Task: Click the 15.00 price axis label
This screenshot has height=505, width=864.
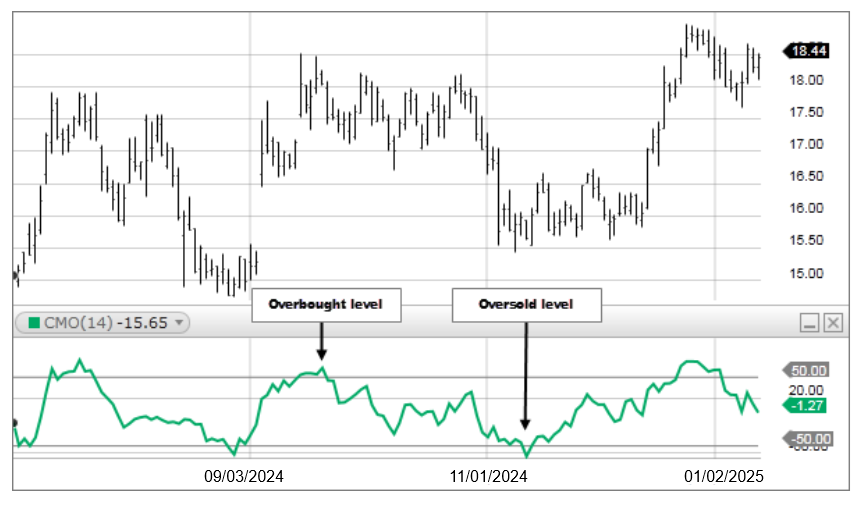Action: click(x=806, y=273)
